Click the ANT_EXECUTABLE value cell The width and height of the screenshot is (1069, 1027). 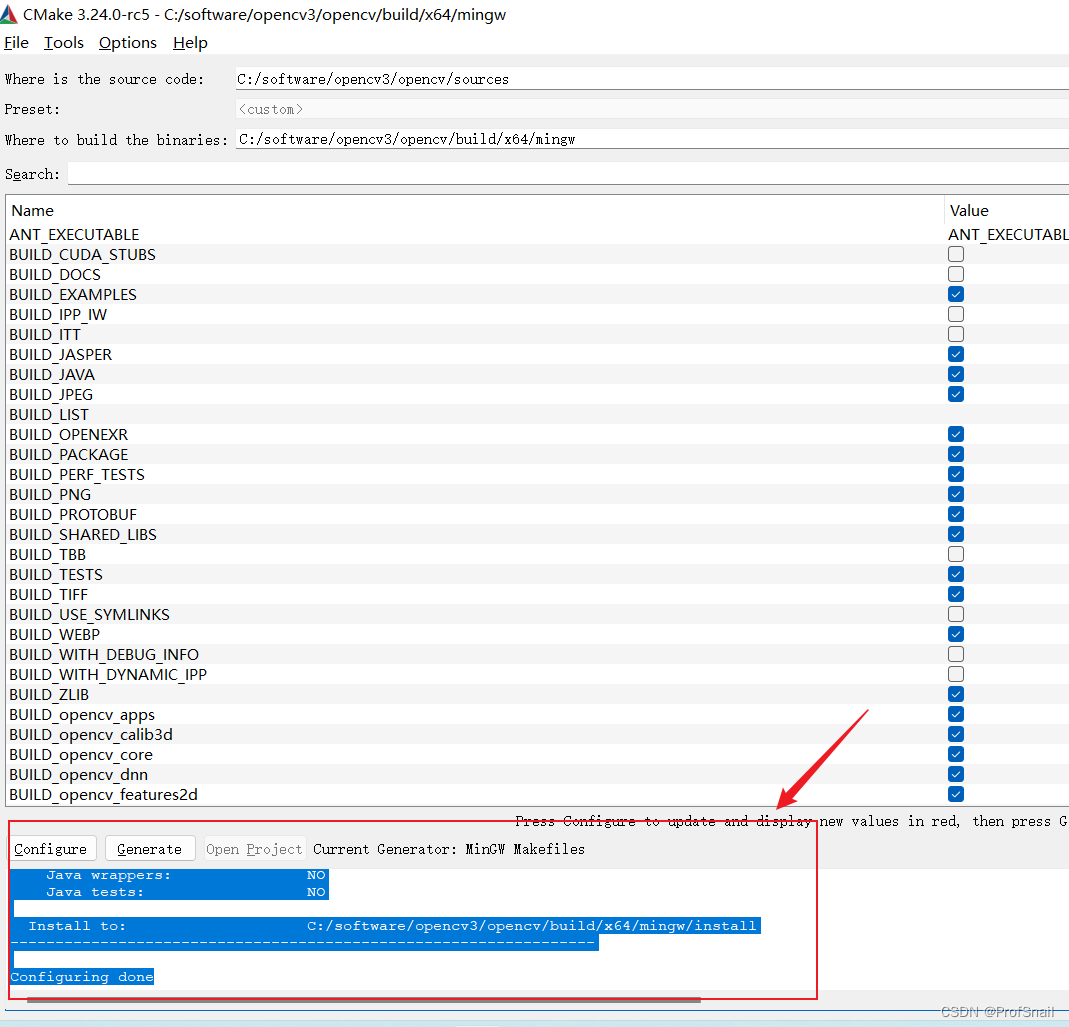pos(1008,235)
